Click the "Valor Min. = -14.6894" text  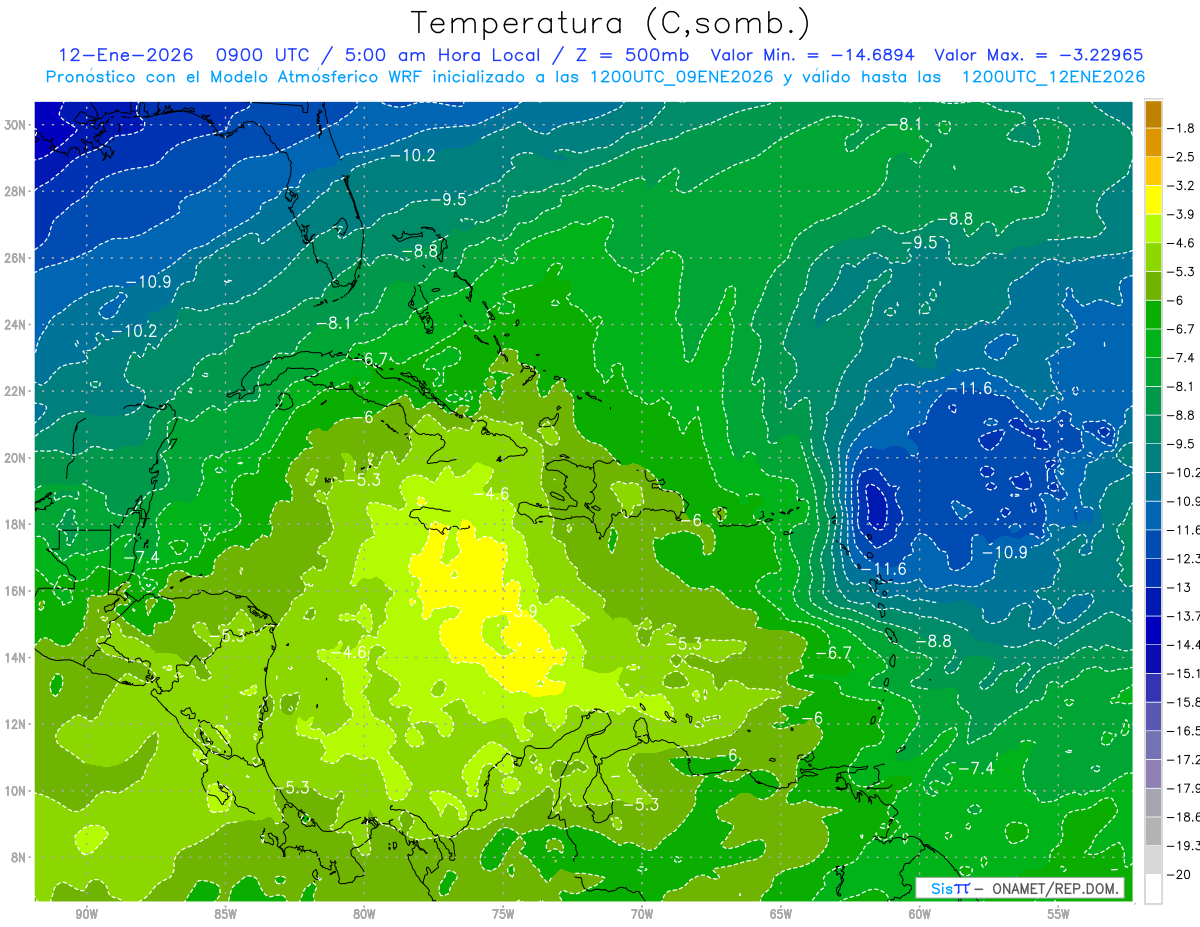[x=815, y=55]
